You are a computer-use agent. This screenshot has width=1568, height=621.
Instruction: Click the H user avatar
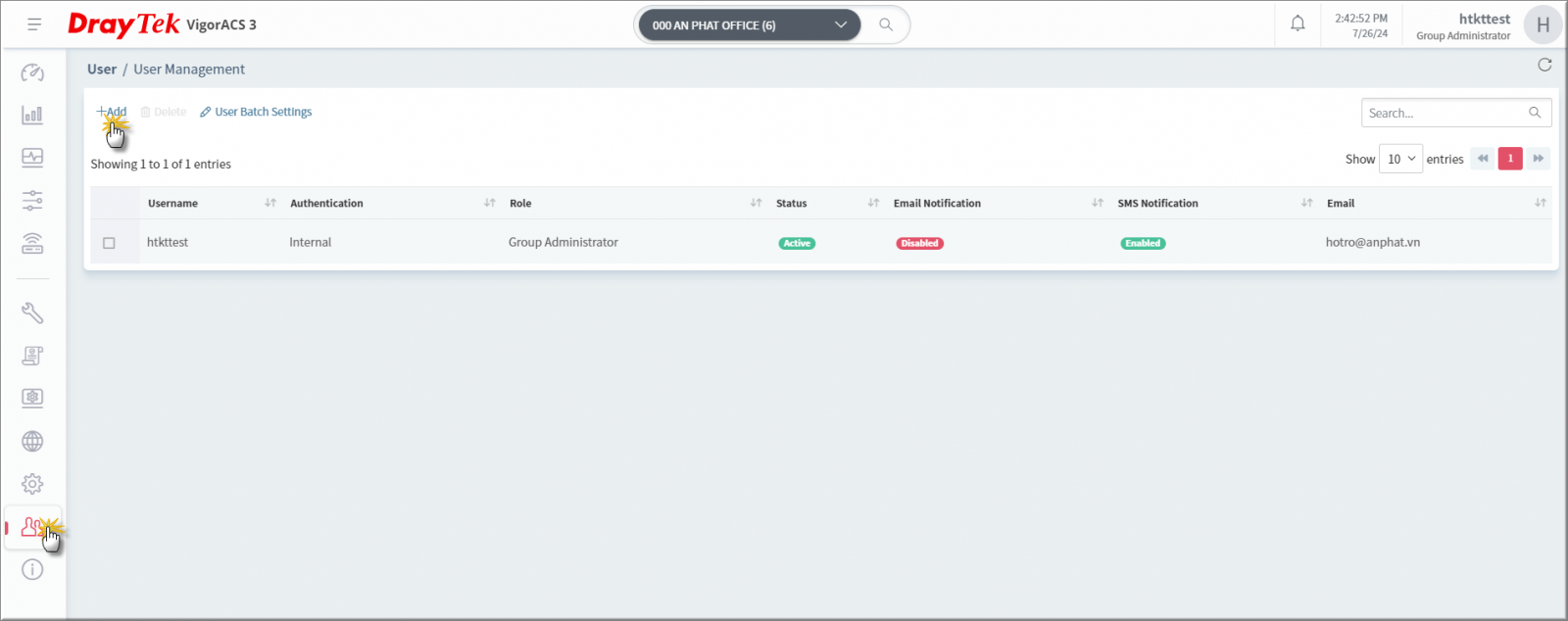pos(1543,25)
